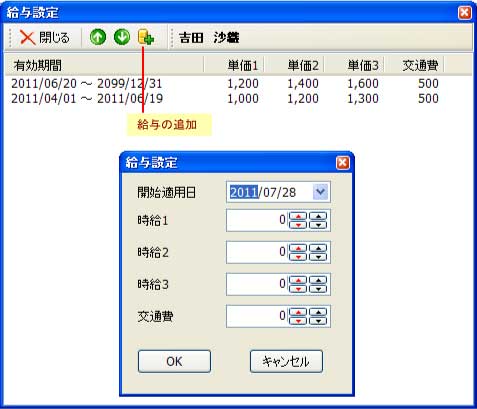Image resolution: width=477 pixels, height=409 pixels.
Task: Increase 時給1 with red up arrow
Action: (x=298, y=216)
